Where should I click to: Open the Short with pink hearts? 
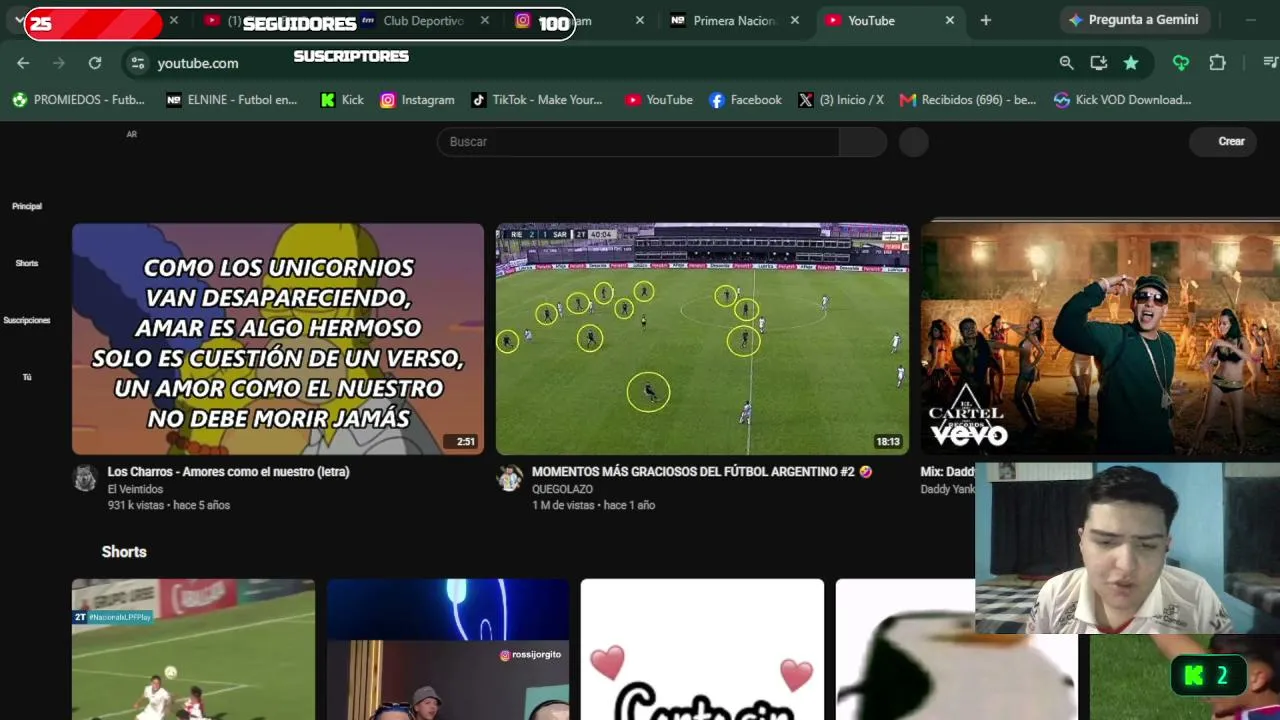coord(702,649)
